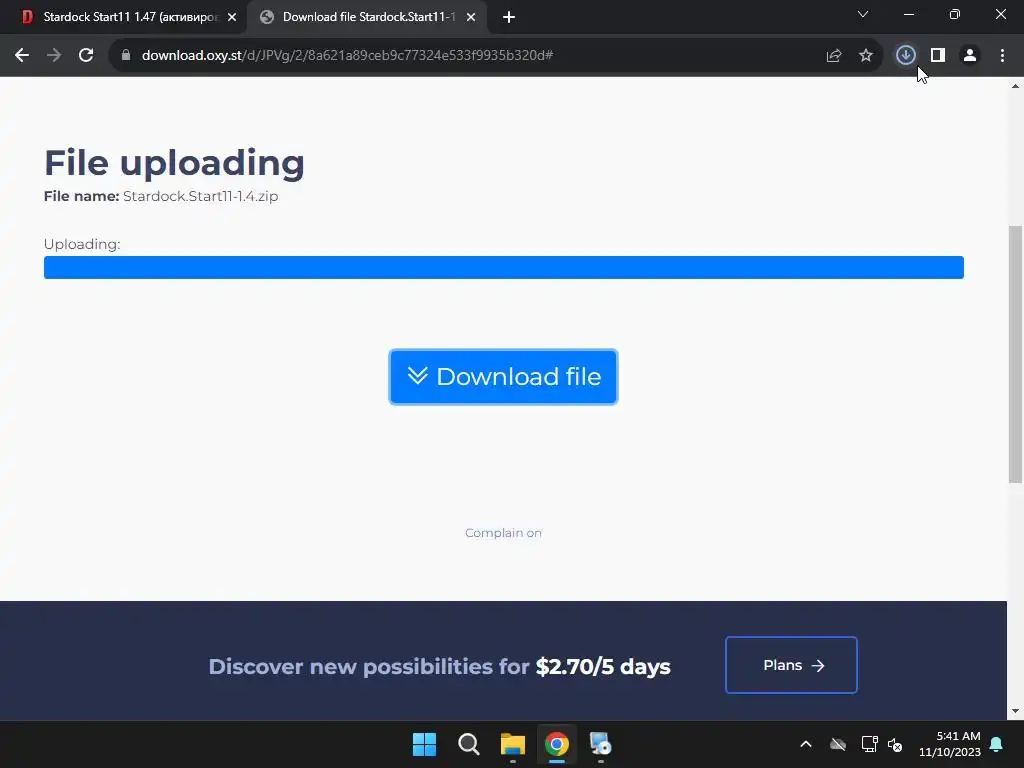Open Chrome three-dot menu

click(x=1002, y=56)
